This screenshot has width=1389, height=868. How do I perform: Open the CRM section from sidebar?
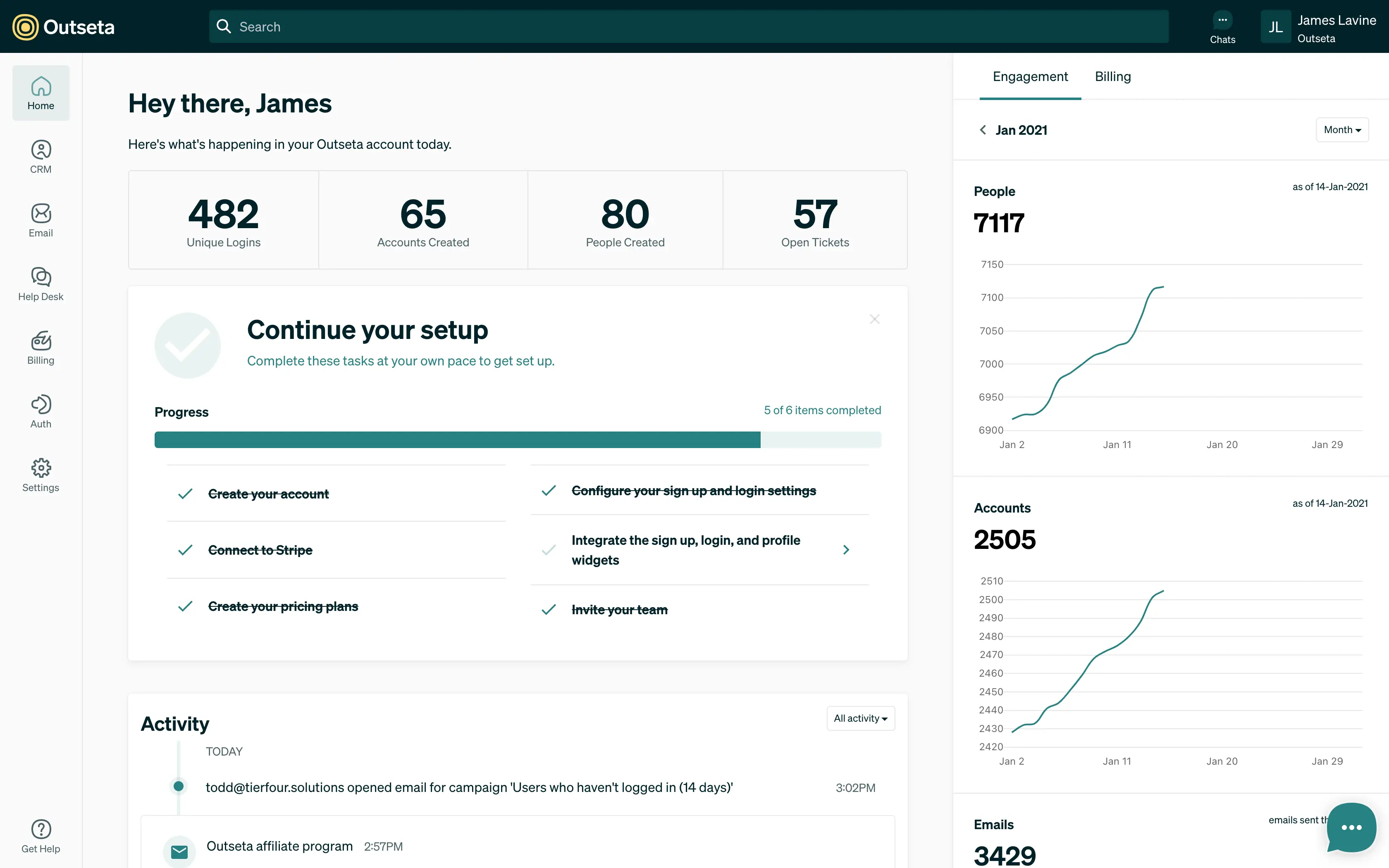41,155
